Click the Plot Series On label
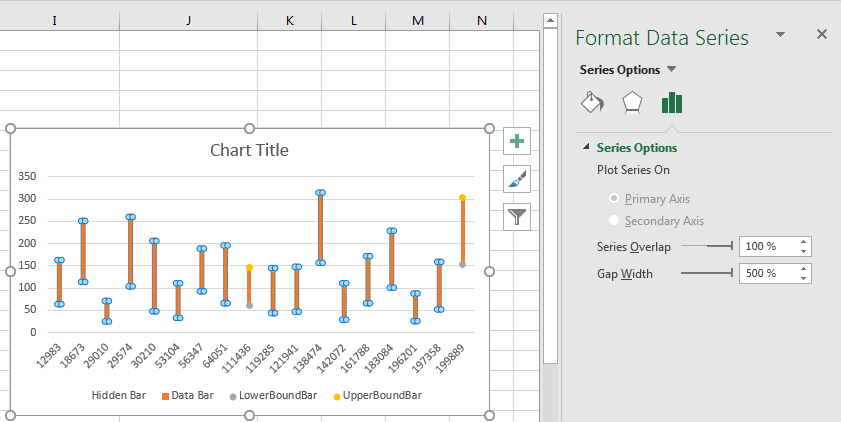Image resolution: width=841 pixels, height=422 pixels. coord(633,170)
